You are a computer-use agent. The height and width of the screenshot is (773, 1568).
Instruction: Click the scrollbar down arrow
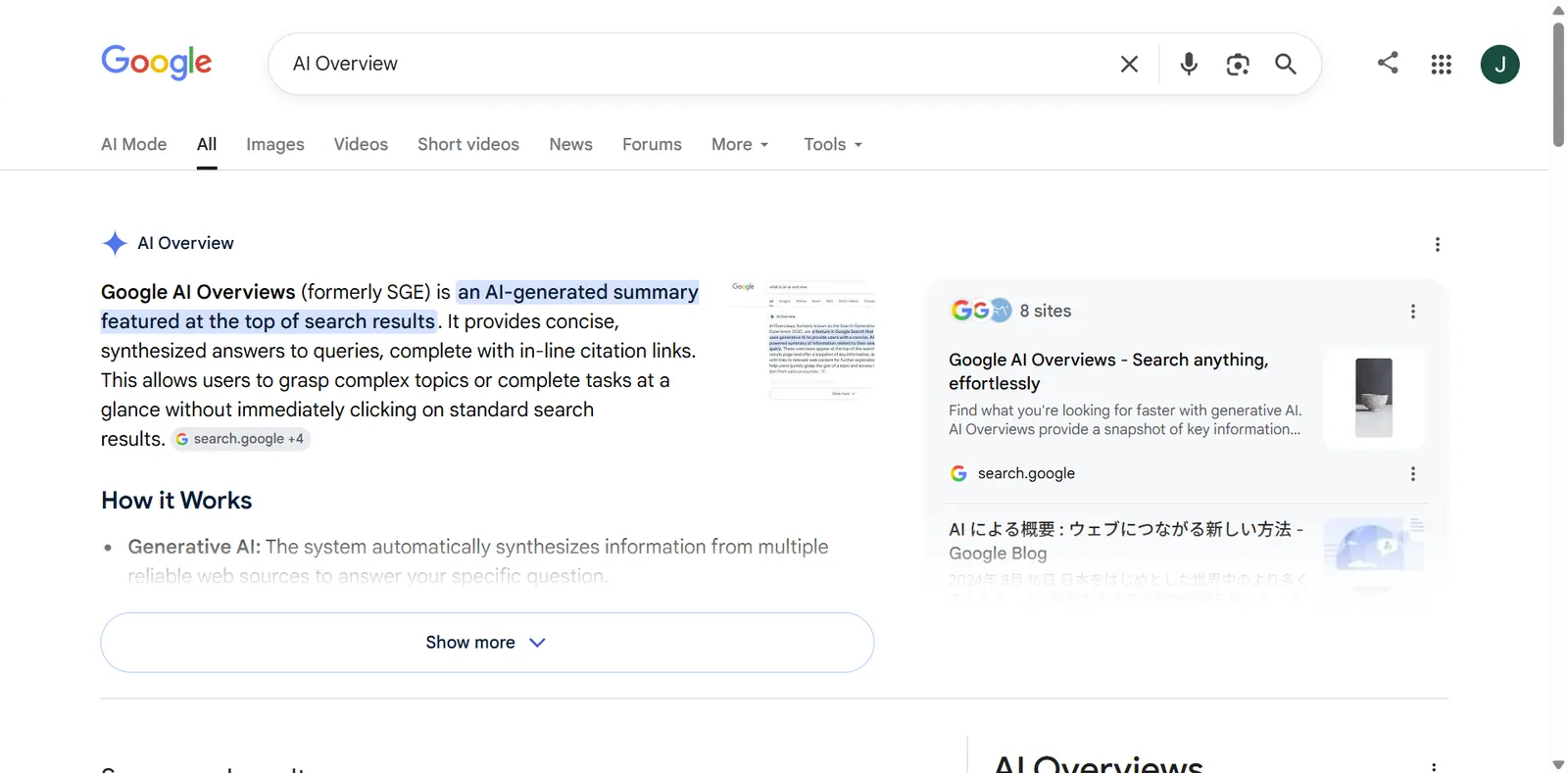coord(1558,764)
